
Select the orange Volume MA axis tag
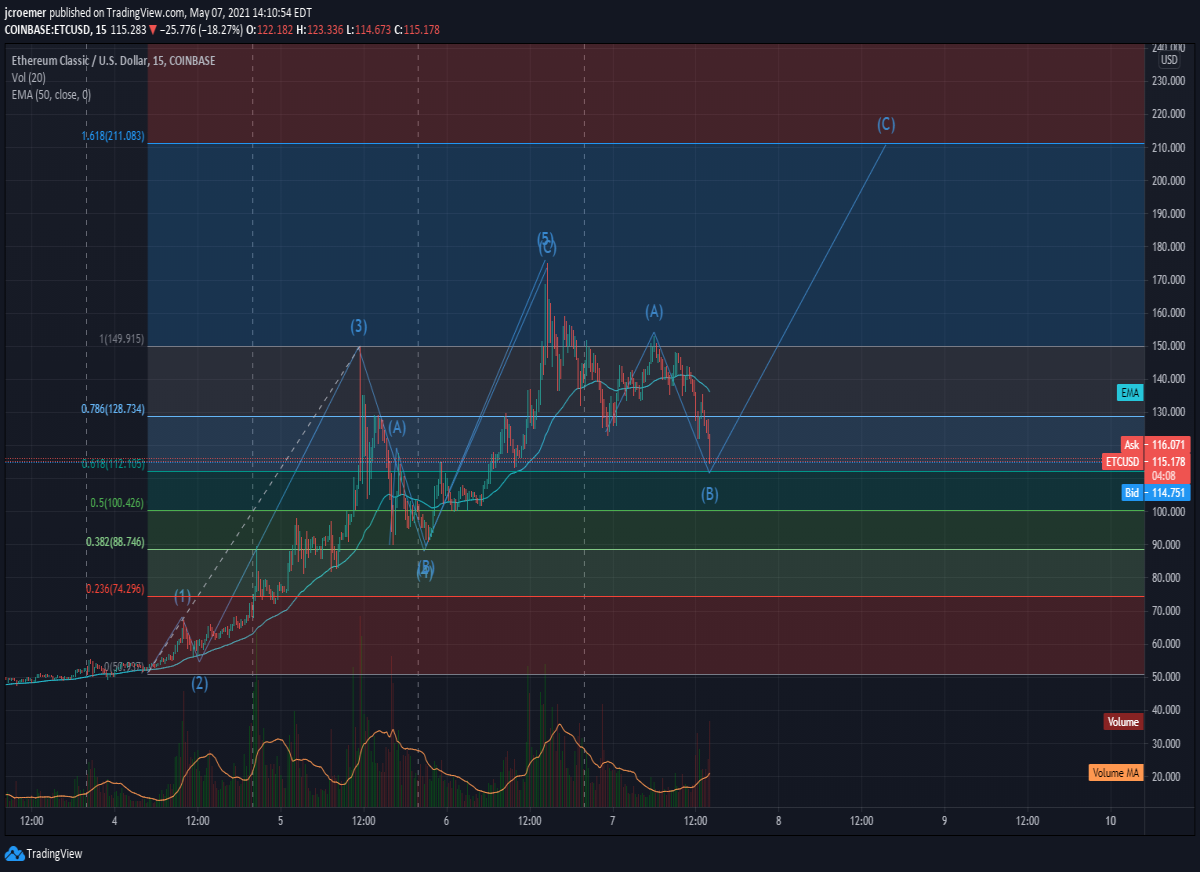[1115, 773]
